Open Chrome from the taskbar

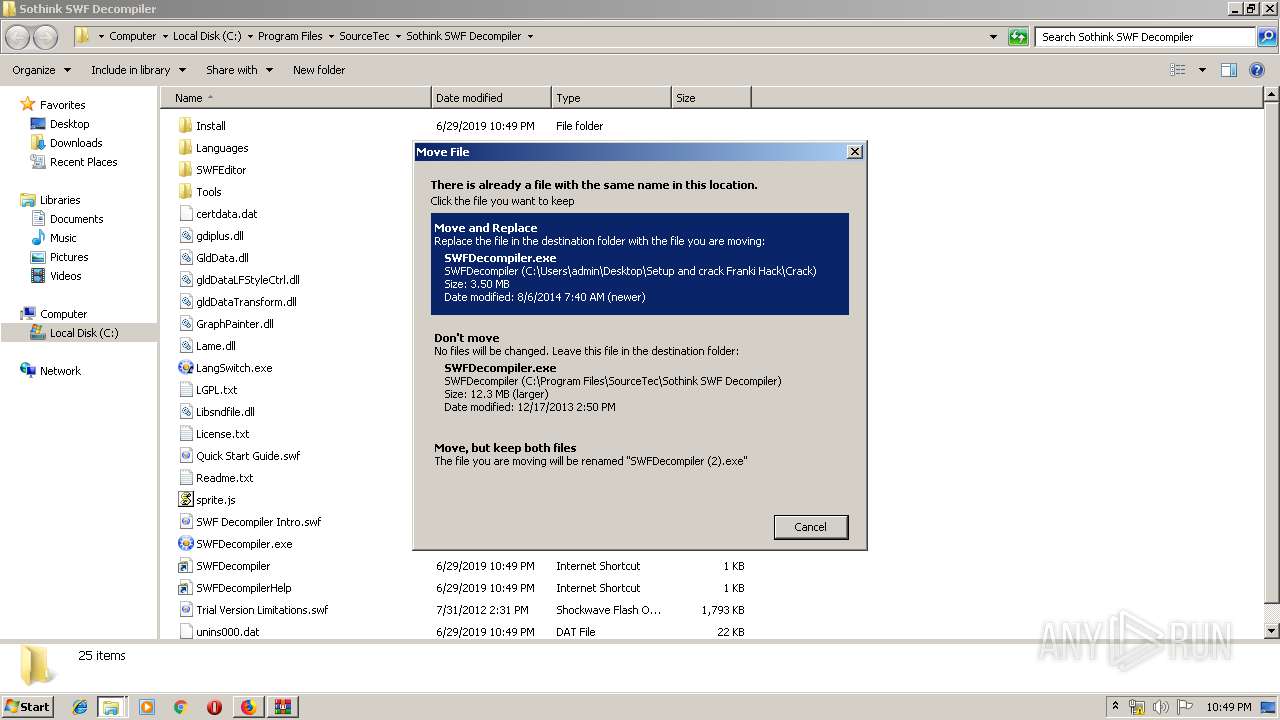[x=180, y=707]
